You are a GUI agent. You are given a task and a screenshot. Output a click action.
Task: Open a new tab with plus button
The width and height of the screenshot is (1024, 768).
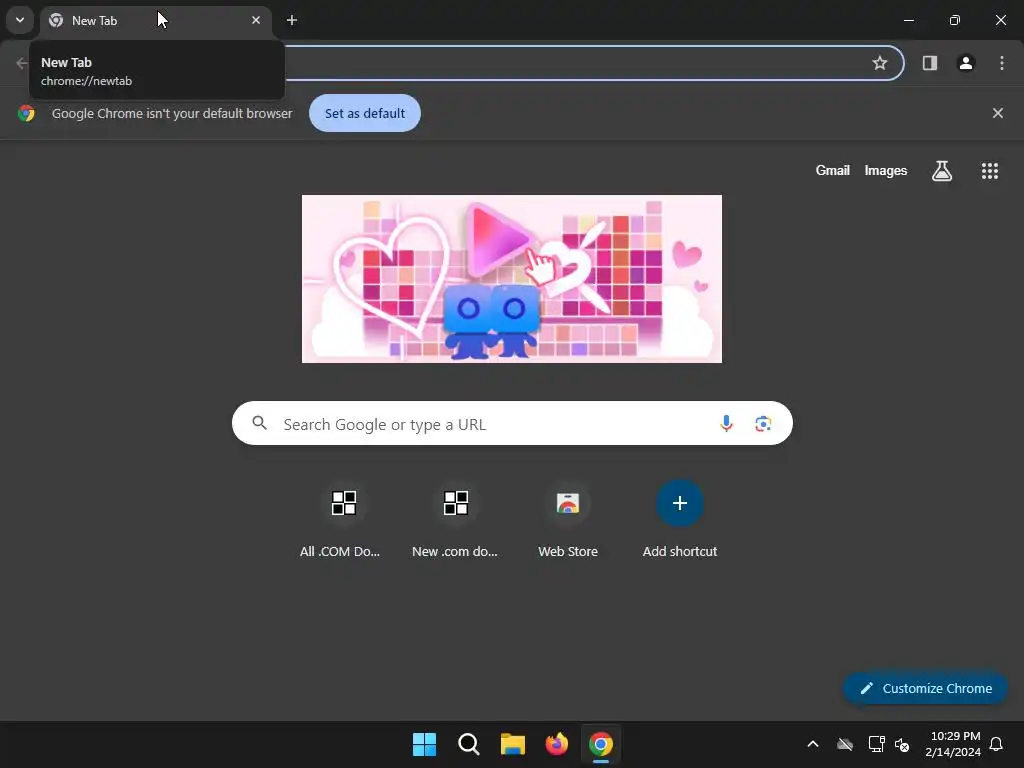tap(292, 20)
